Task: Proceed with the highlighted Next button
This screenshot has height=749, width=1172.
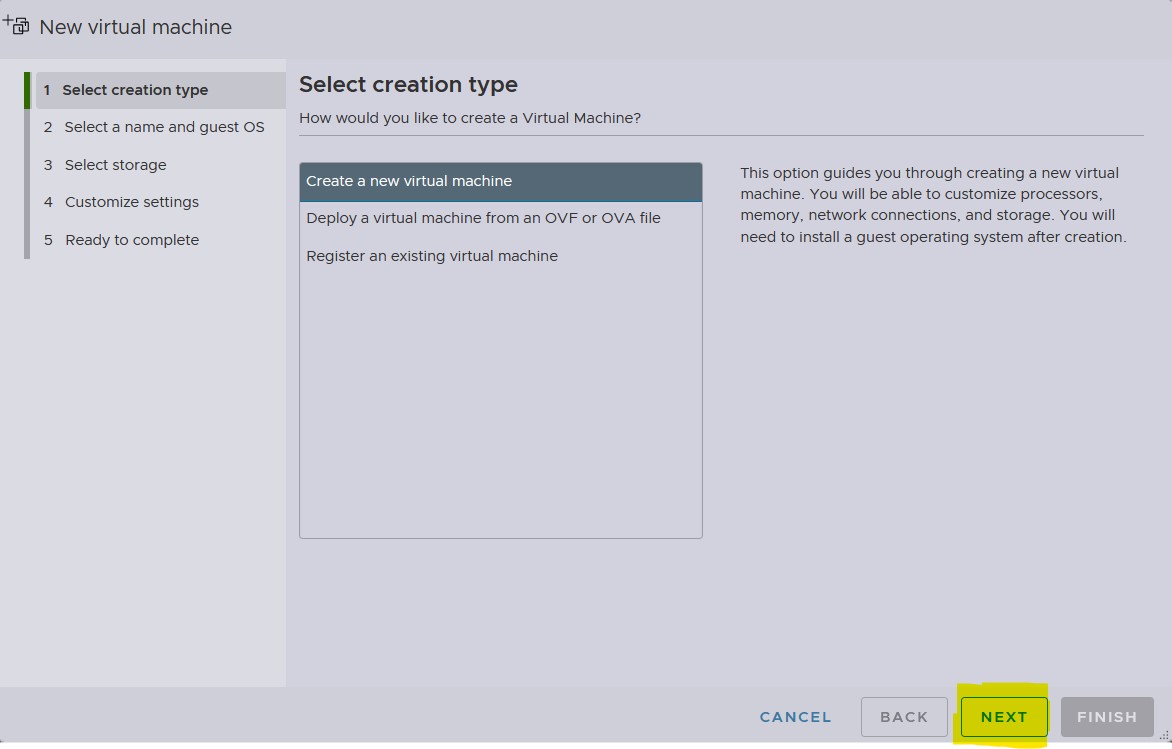Action: (1004, 717)
